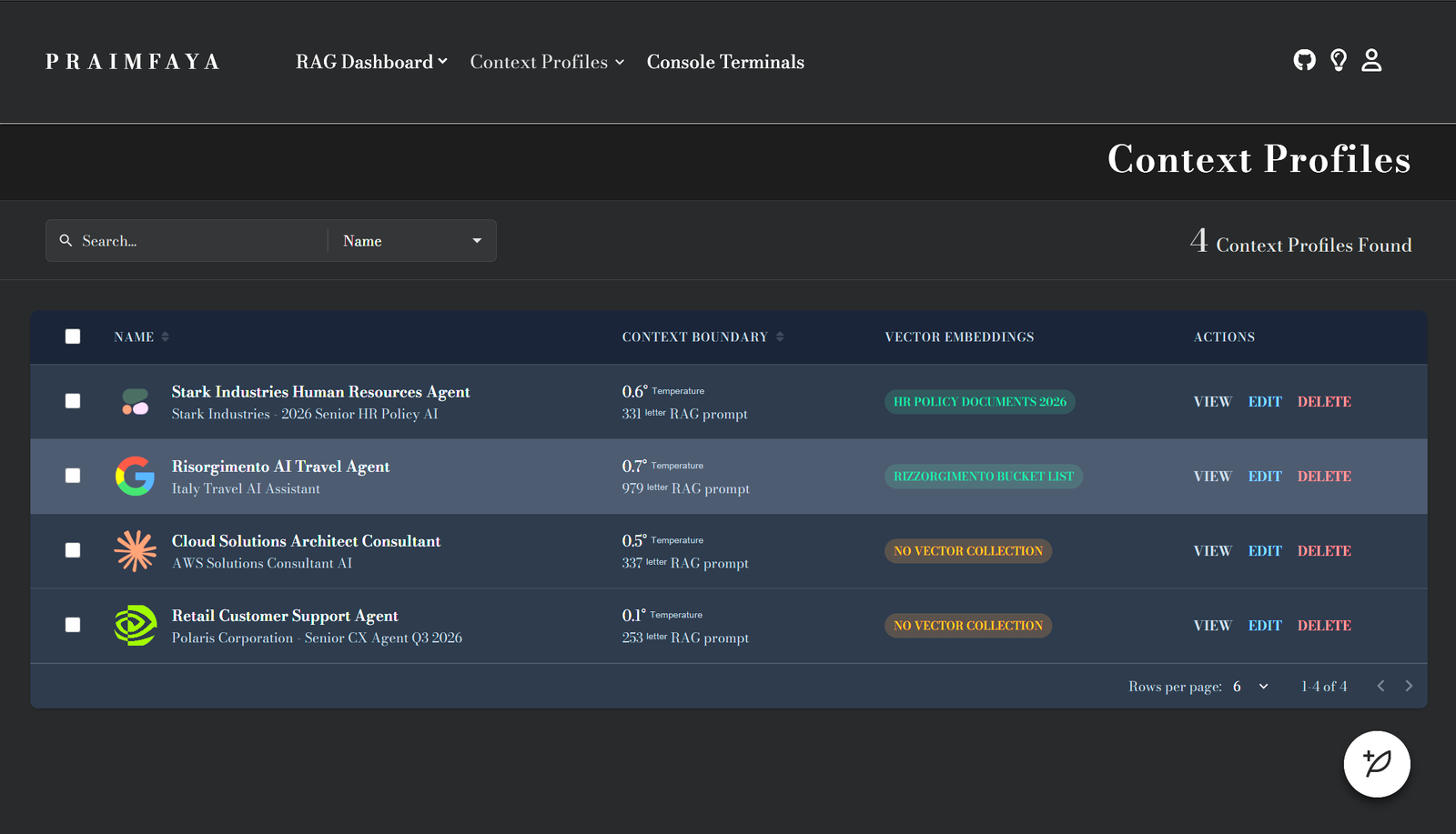Click the 4 Context Profiles Found text
This screenshot has height=834, width=1456.
point(1301,242)
